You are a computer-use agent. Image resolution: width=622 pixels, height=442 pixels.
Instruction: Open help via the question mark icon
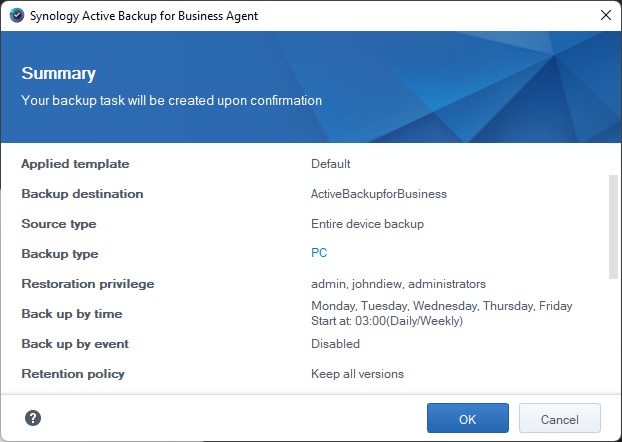click(33, 418)
